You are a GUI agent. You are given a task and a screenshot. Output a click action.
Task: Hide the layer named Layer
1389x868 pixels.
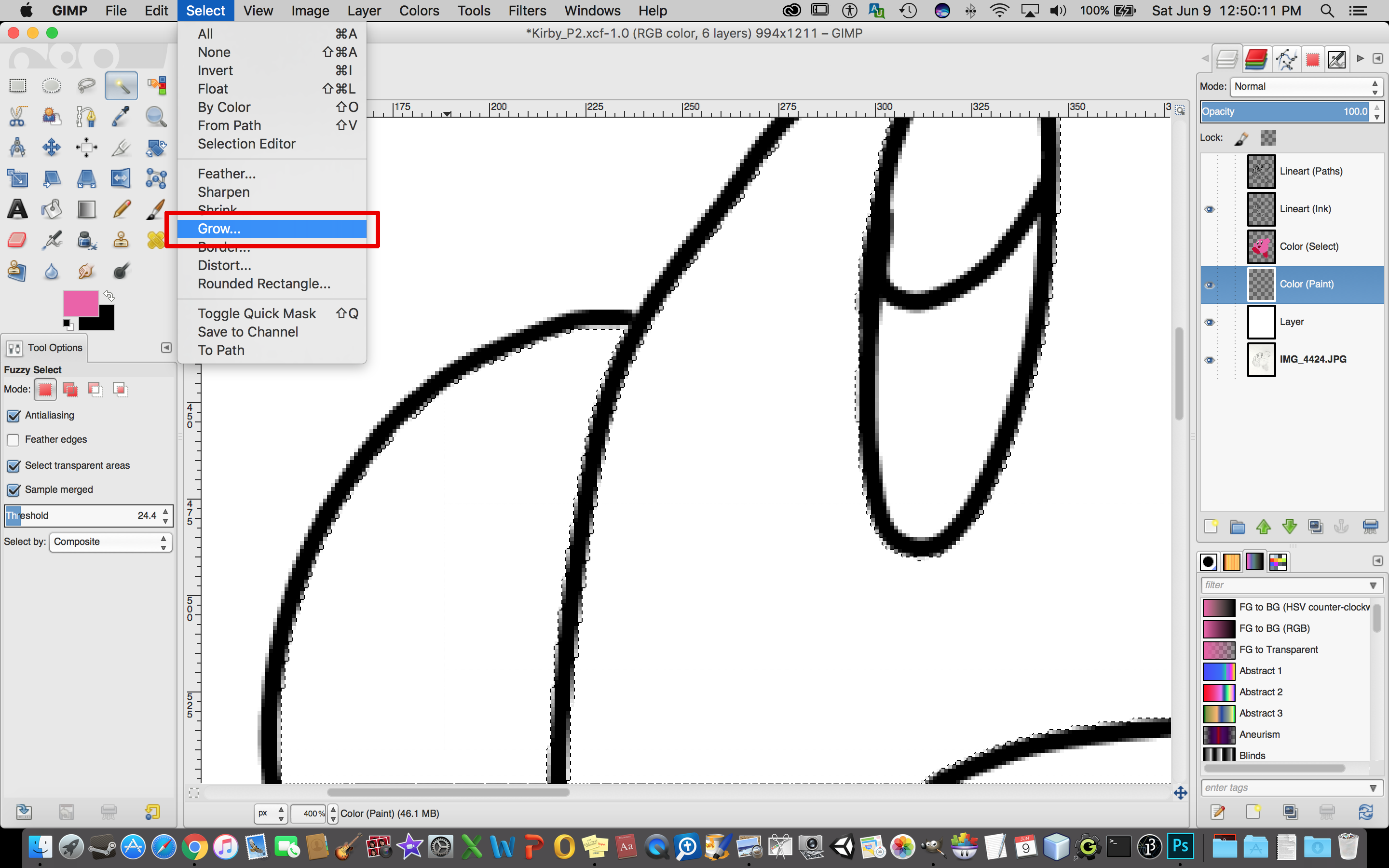click(x=1210, y=322)
